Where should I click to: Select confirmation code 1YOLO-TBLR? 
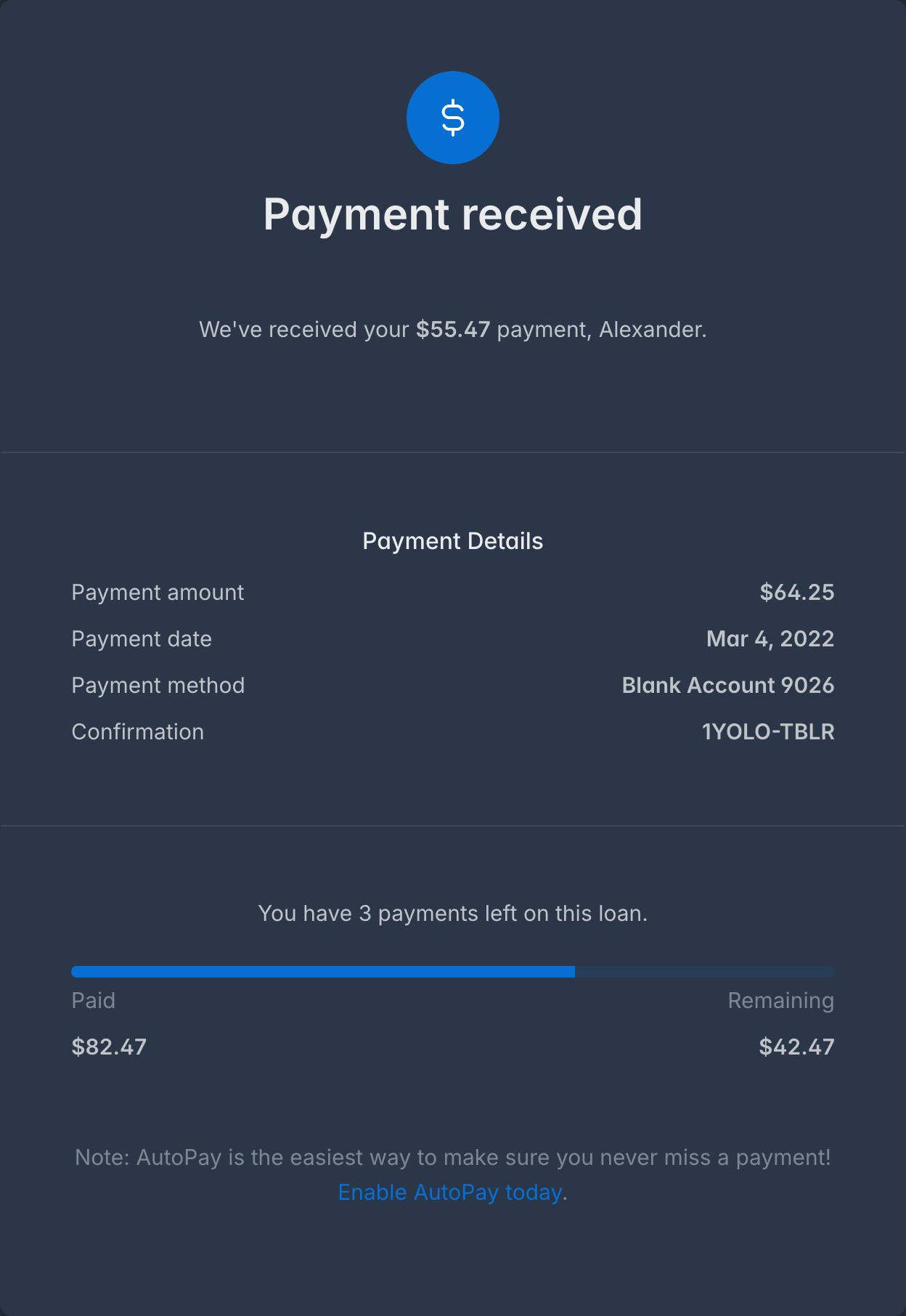[x=768, y=732]
